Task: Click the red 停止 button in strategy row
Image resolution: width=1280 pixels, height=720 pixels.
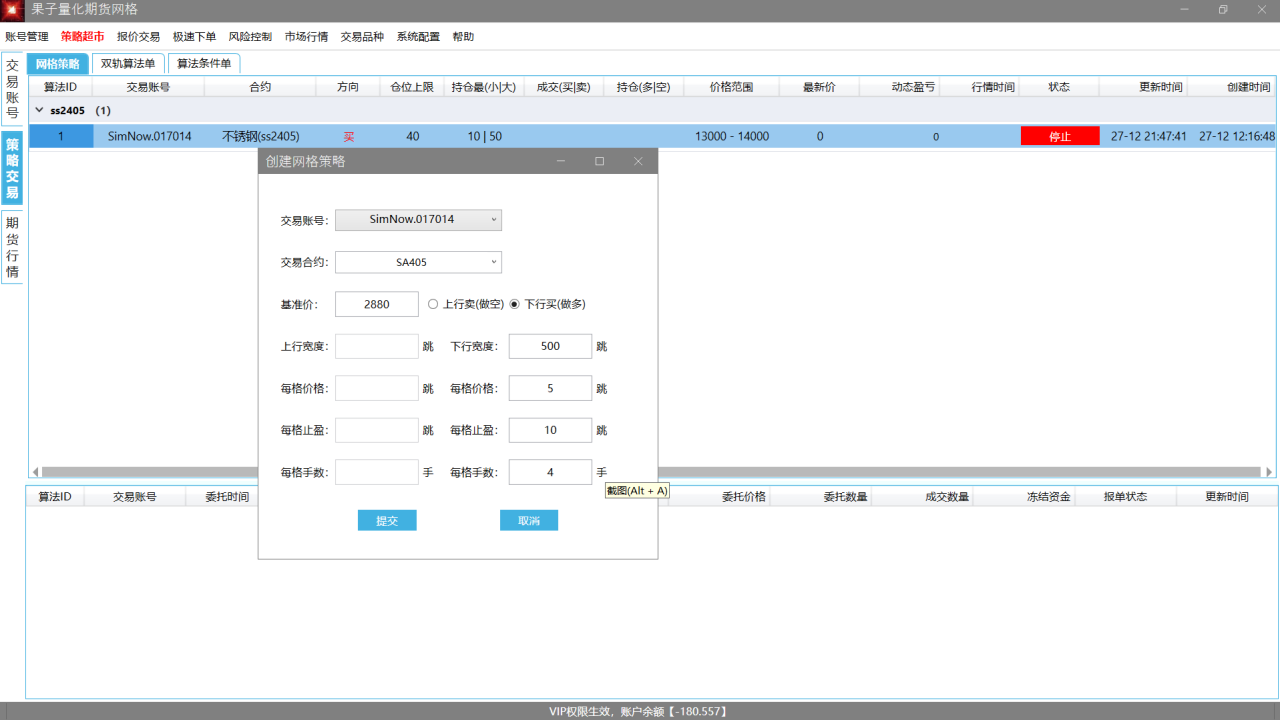Action: coord(1060,135)
